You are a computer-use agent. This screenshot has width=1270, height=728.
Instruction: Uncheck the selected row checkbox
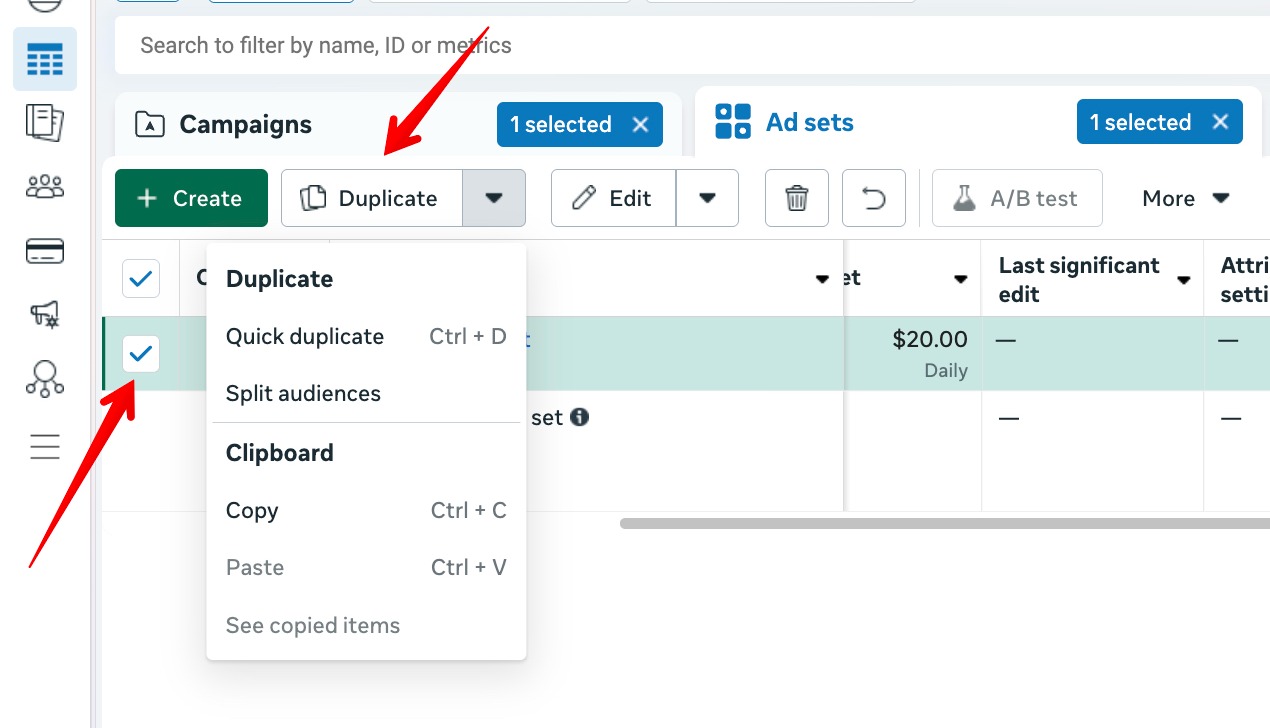click(141, 353)
